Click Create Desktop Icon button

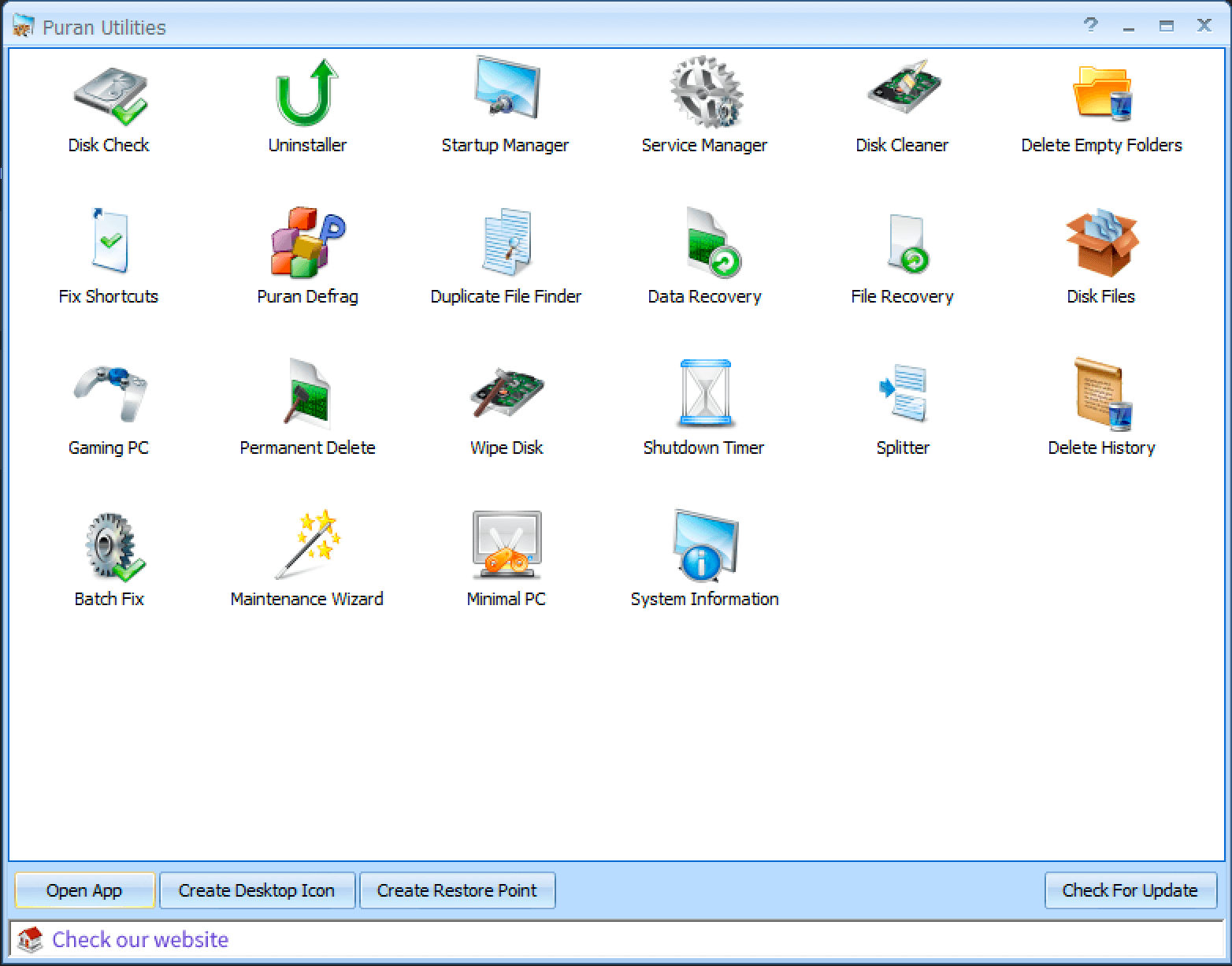(x=257, y=890)
